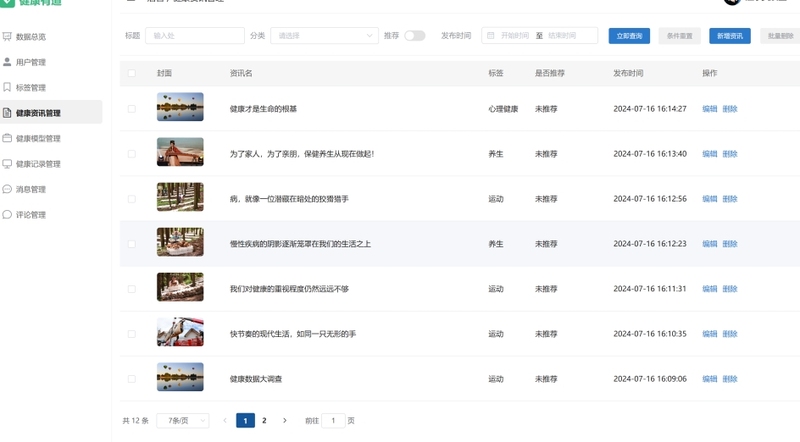
Task: Check the row 我们对健康的重视程度
Action: (x=132, y=289)
